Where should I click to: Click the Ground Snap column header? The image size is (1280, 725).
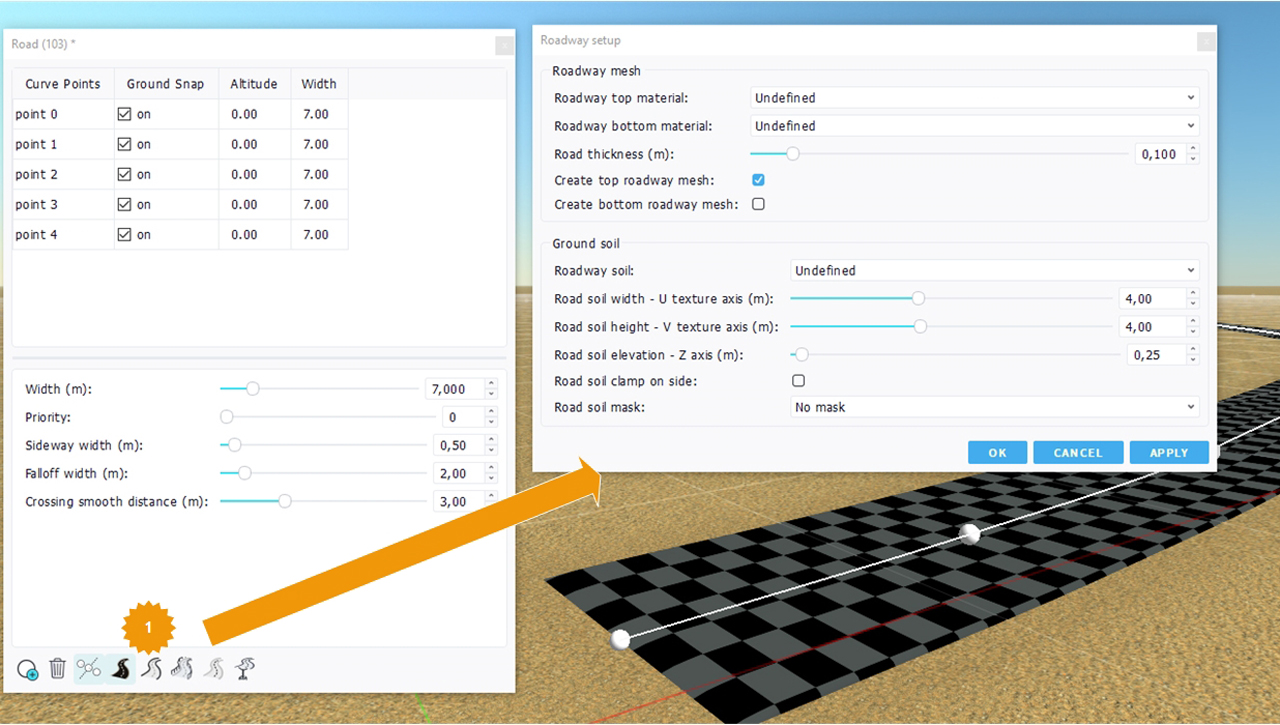tap(165, 84)
